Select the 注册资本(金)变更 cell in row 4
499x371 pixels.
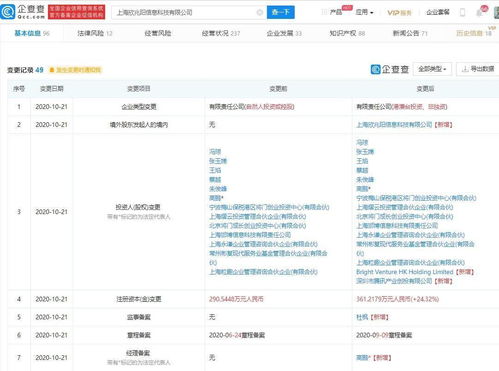click(x=139, y=299)
